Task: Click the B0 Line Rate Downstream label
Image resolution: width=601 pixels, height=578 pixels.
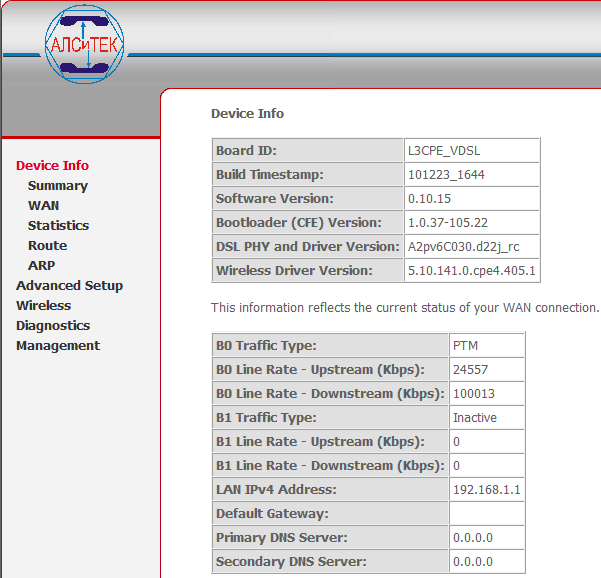Action: coord(330,394)
